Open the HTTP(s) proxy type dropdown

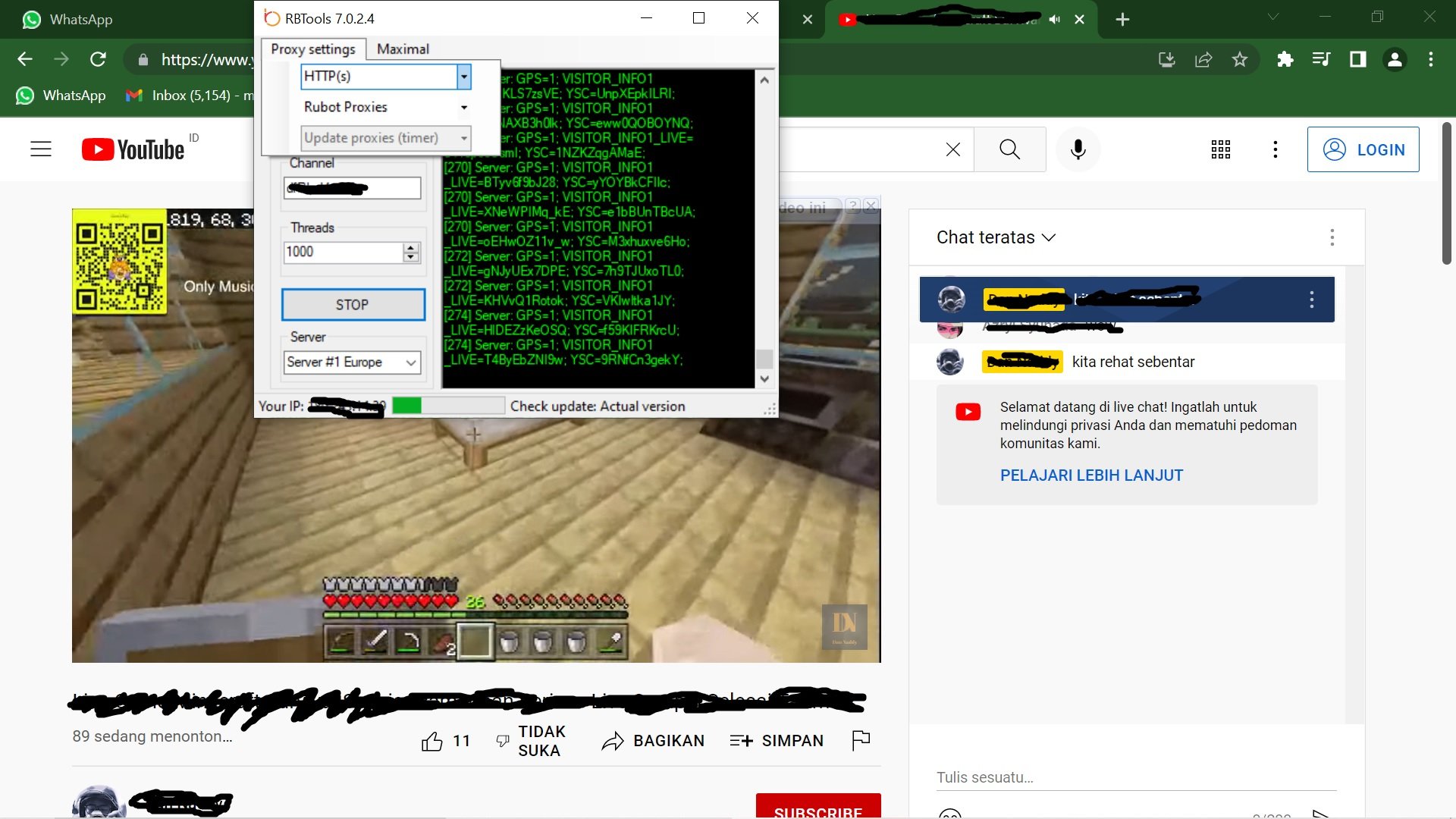click(463, 76)
